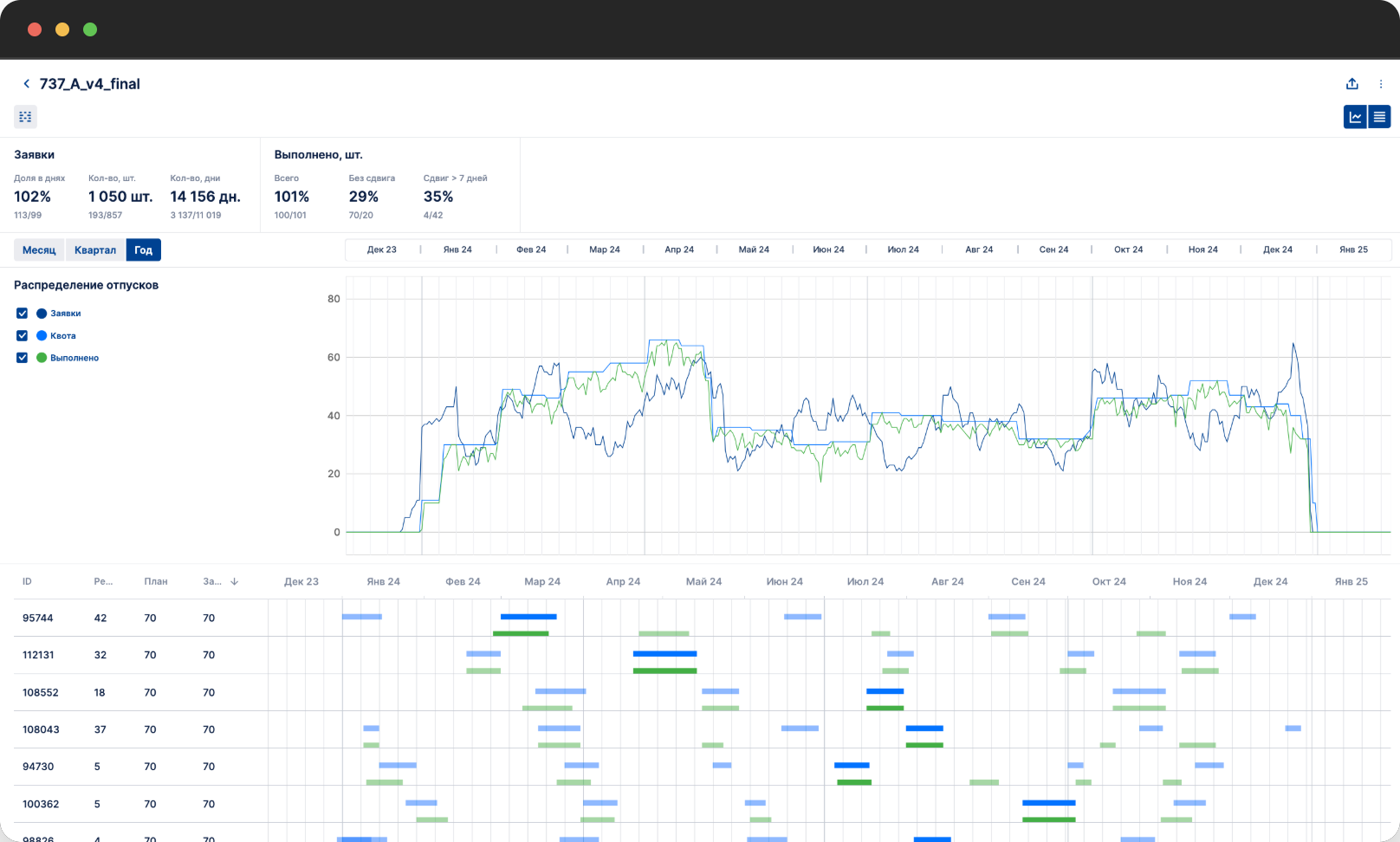Click the 1 050 шт. requests count value

point(120,197)
